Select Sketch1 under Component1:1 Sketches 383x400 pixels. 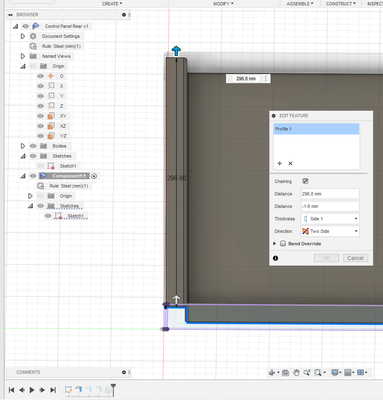click(x=75, y=216)
